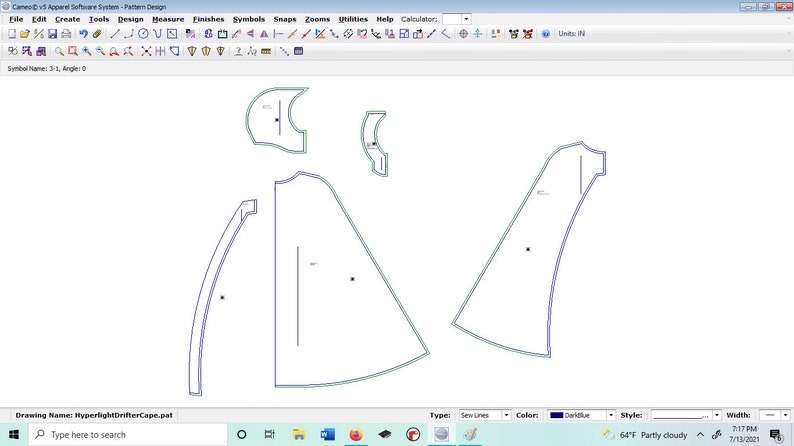Click the blue window panel icon

299,51
